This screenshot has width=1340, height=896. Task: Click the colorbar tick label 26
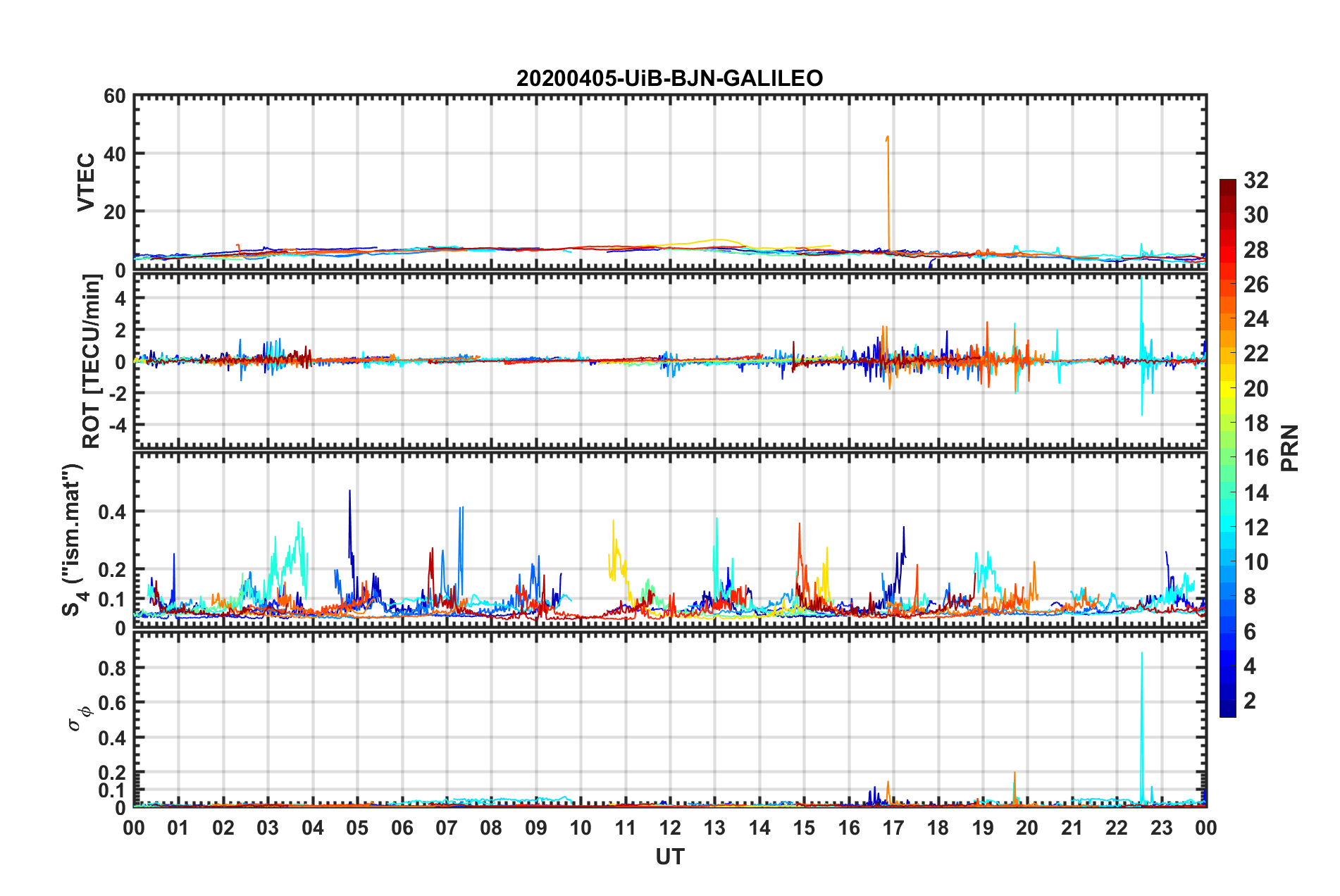[x=1255, y=285]
